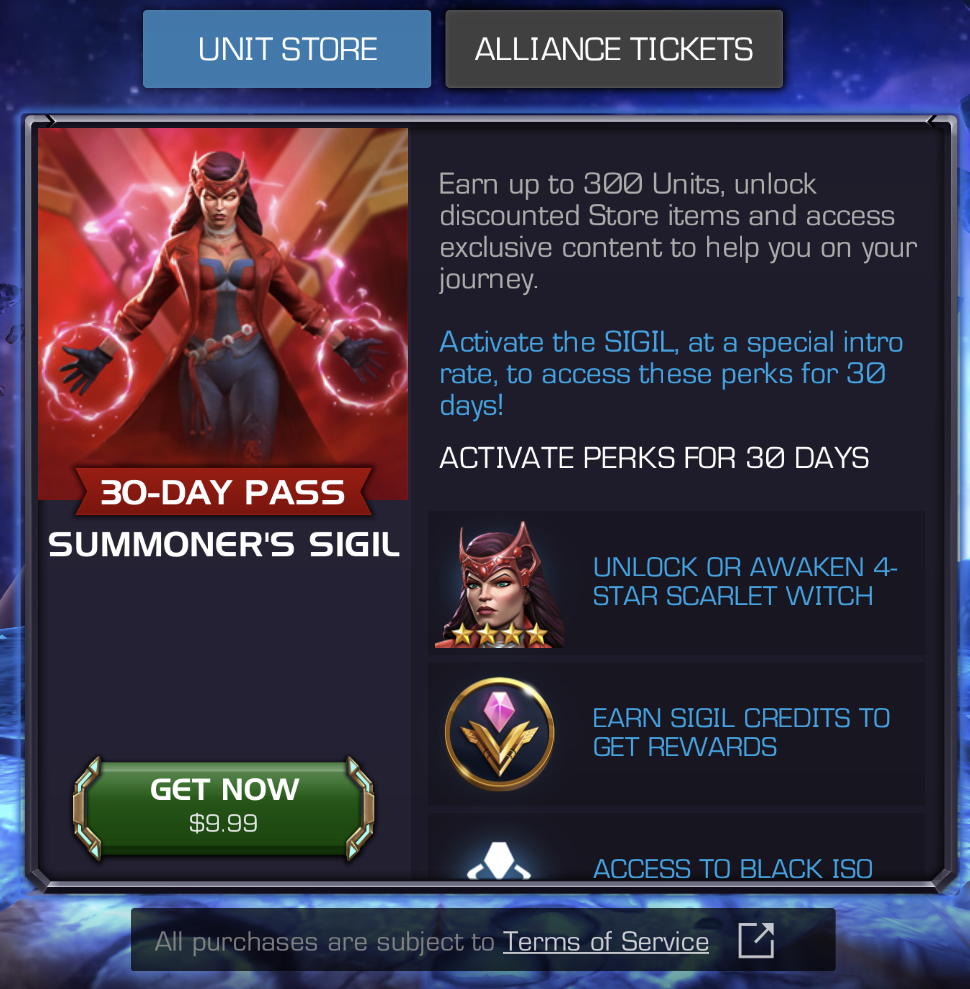
Task: Select the 4-star Scarlet Witch portrait icon
Action: (500, 584)
